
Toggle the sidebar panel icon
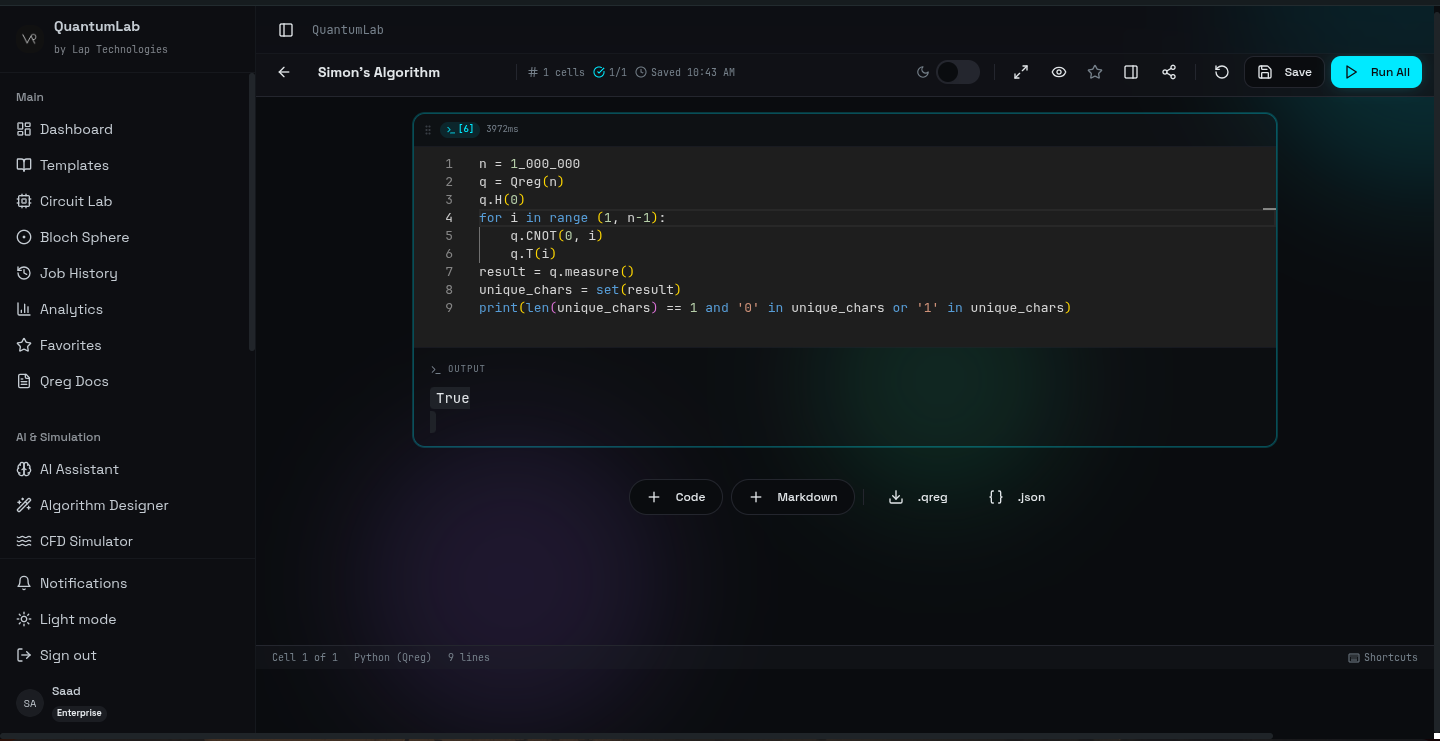[286, 30]
